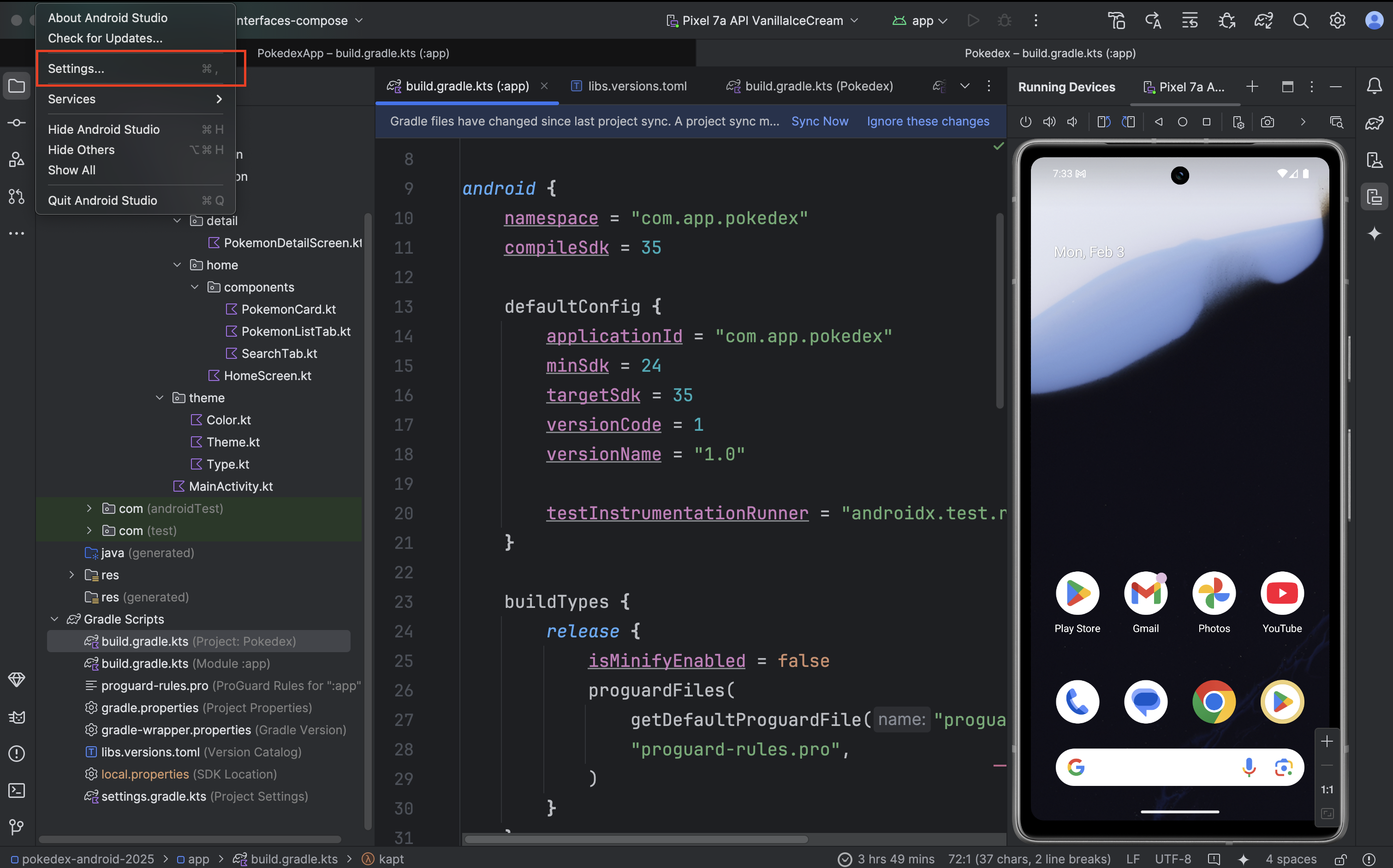Viewport: 1393px width, 868px height.
Task: Click the Search Everywhere magnifier icon
Action: pos(1301,21)
